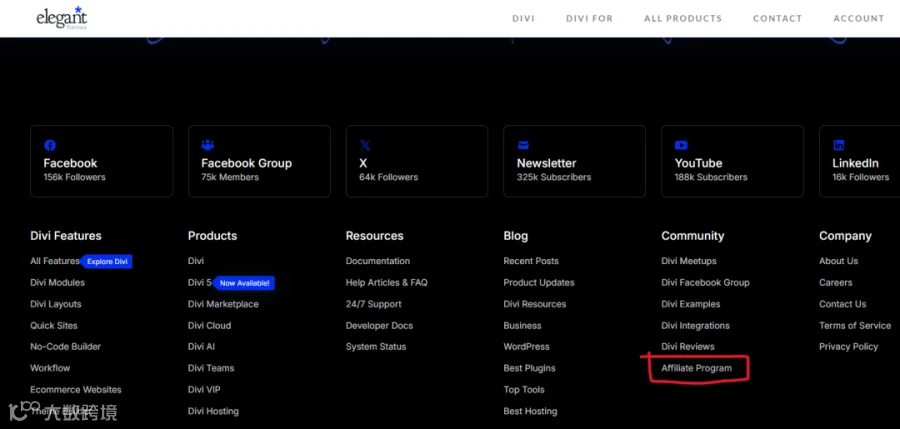This screenshot has height=429, width=900.
Task: Open the Facebook Group 75k Members card
Action: click(259, 161)
